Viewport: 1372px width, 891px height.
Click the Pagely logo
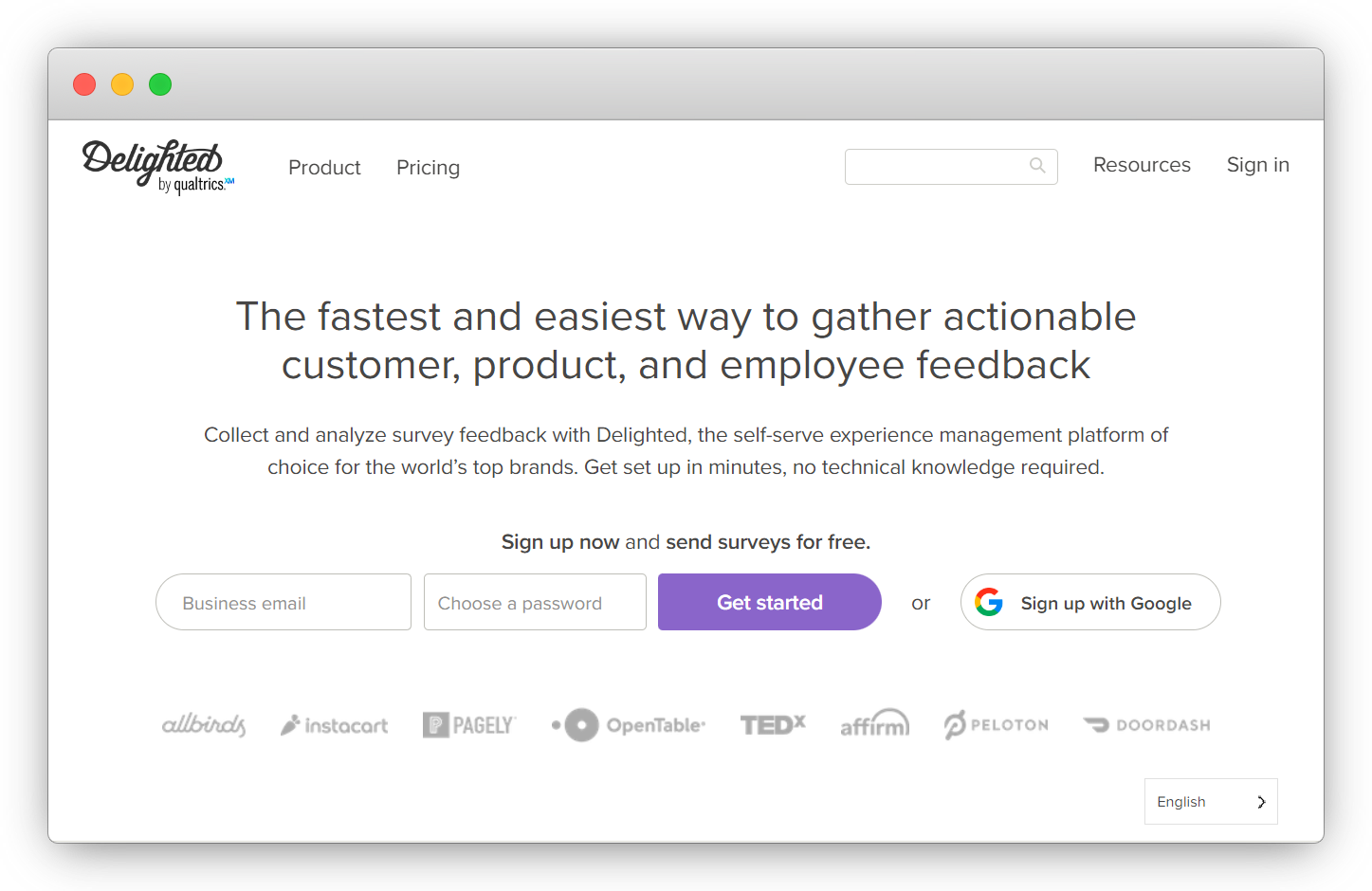pos(469,725)
